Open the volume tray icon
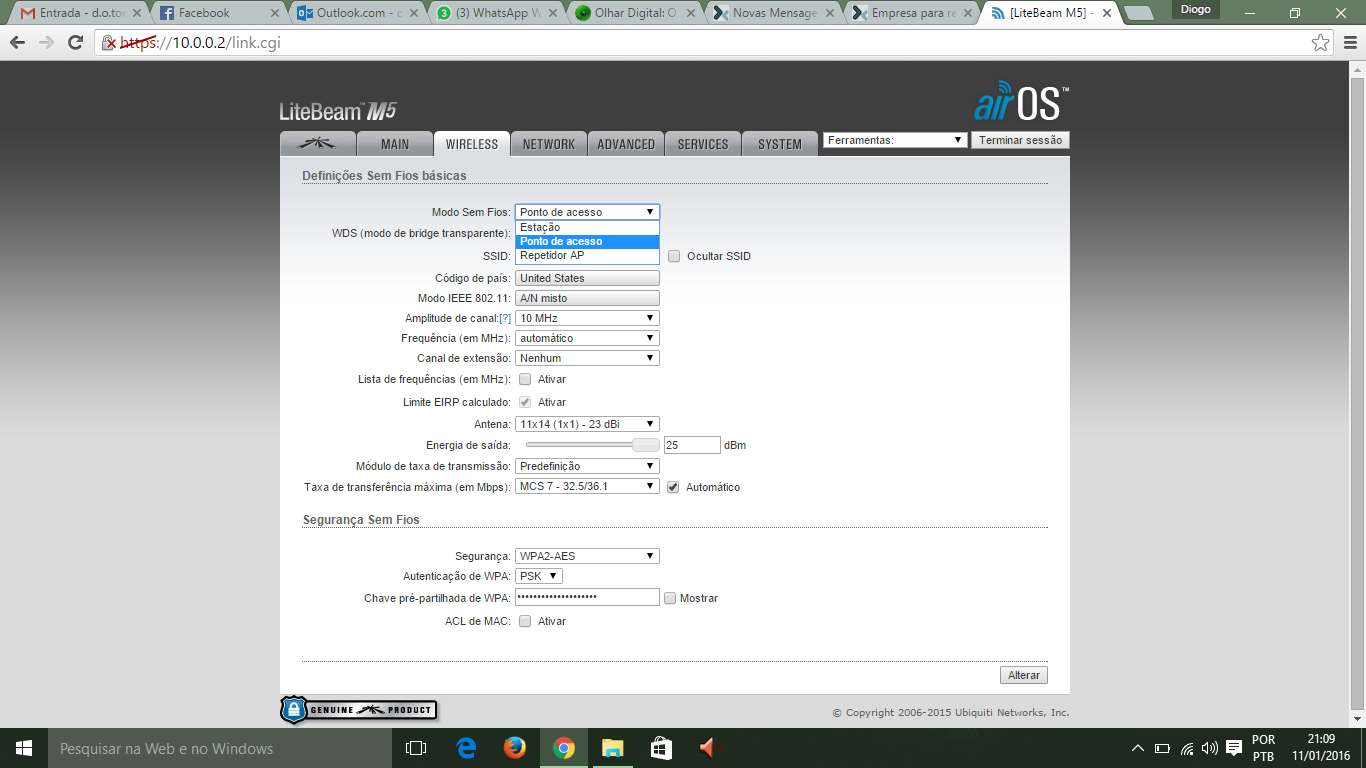The image size is (1366, 768). (1210, 748)
